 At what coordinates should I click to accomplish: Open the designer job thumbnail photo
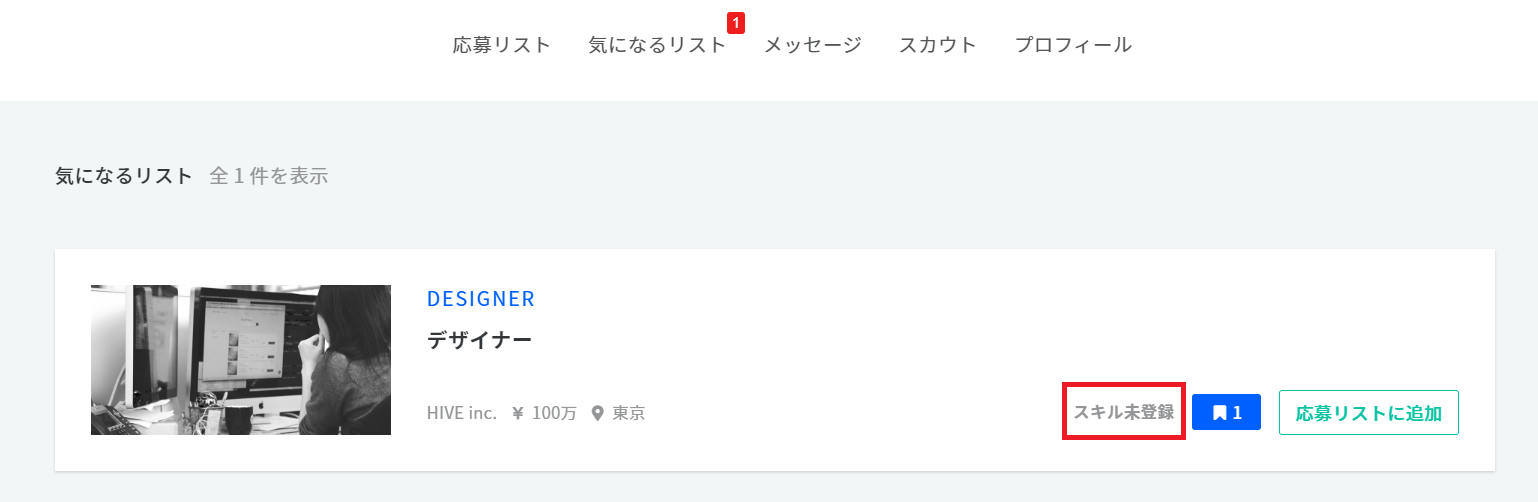coord(241,360)
